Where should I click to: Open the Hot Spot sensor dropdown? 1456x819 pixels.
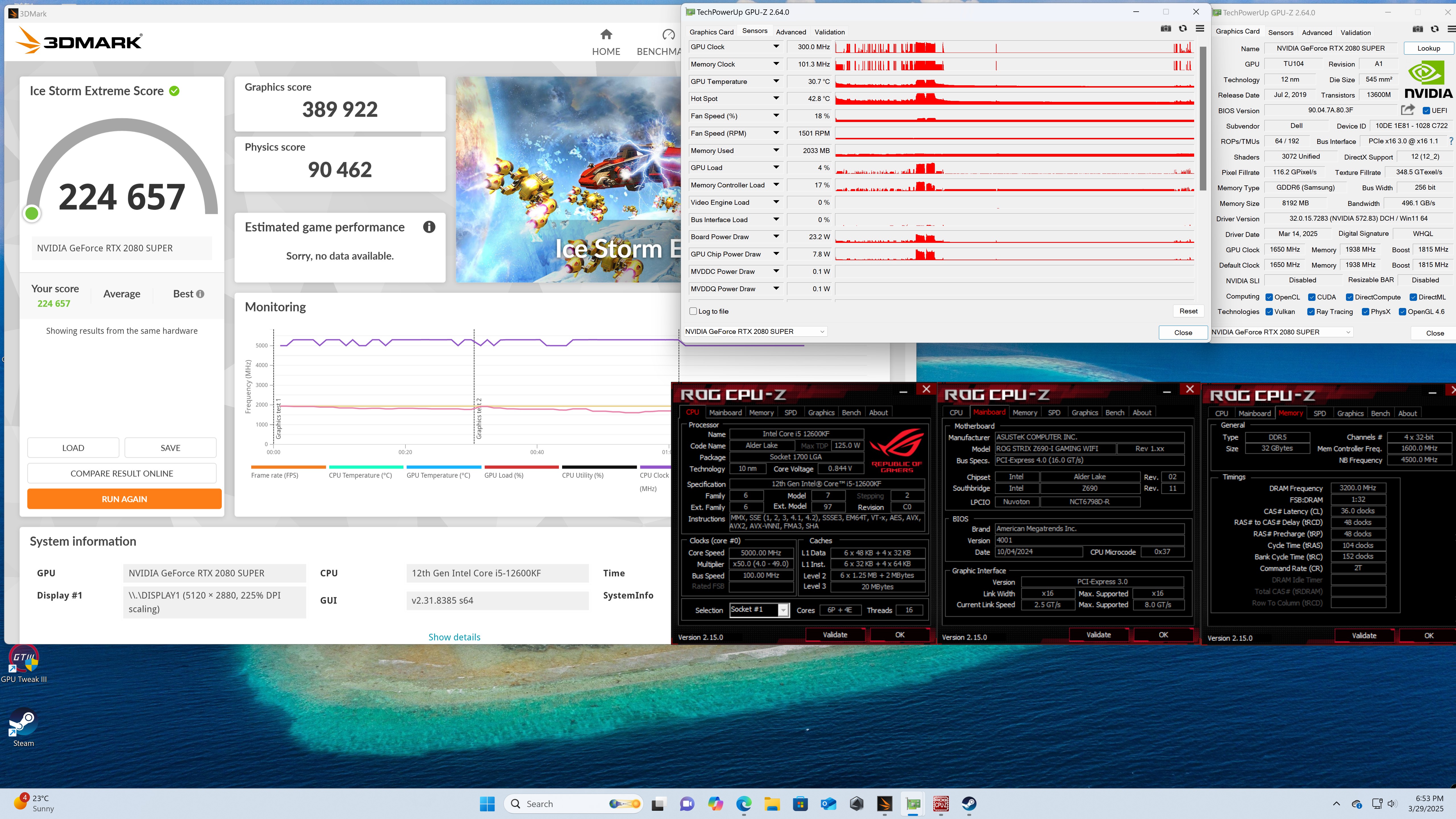point(776,98)
